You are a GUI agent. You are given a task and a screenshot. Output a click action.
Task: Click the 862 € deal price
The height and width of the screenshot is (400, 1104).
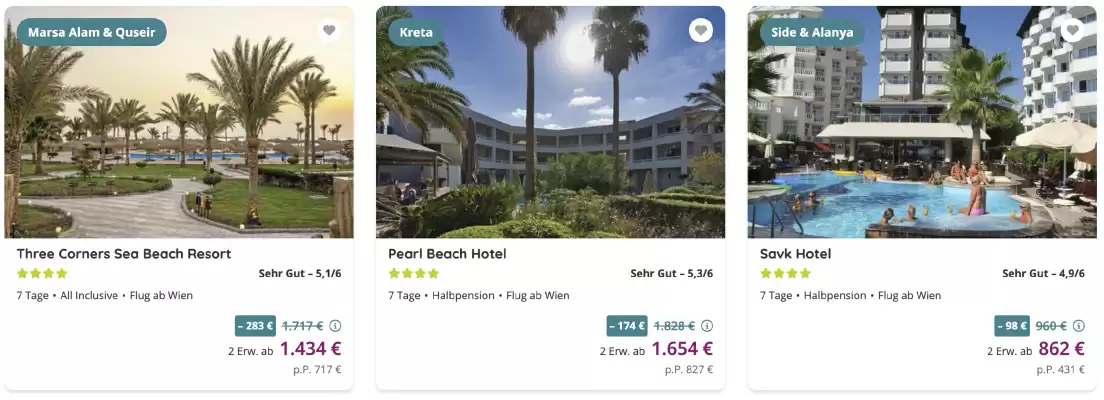pos(1061,349)
